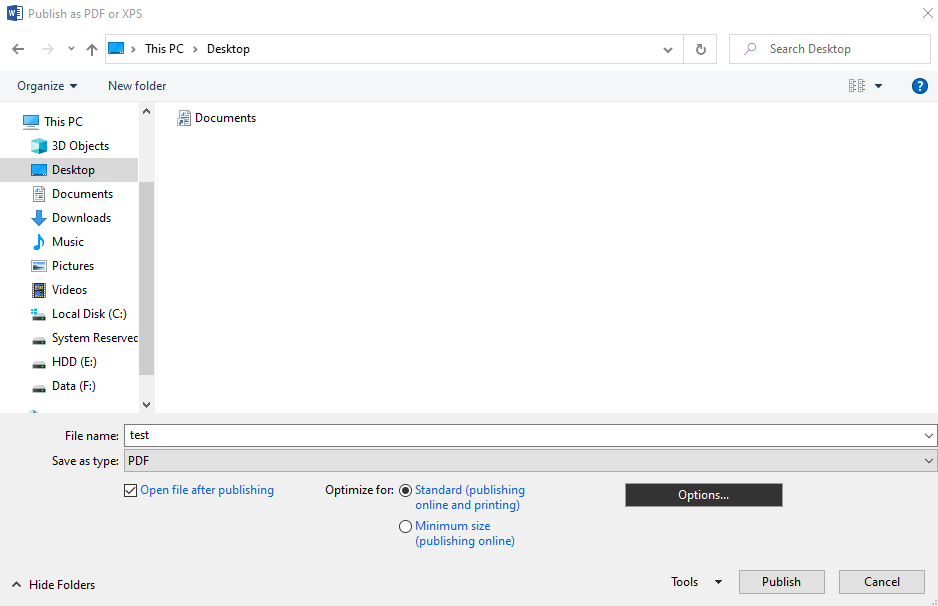938x606 pixels.
Task: Expand the address bar folder history
Action: pos(667,48)
